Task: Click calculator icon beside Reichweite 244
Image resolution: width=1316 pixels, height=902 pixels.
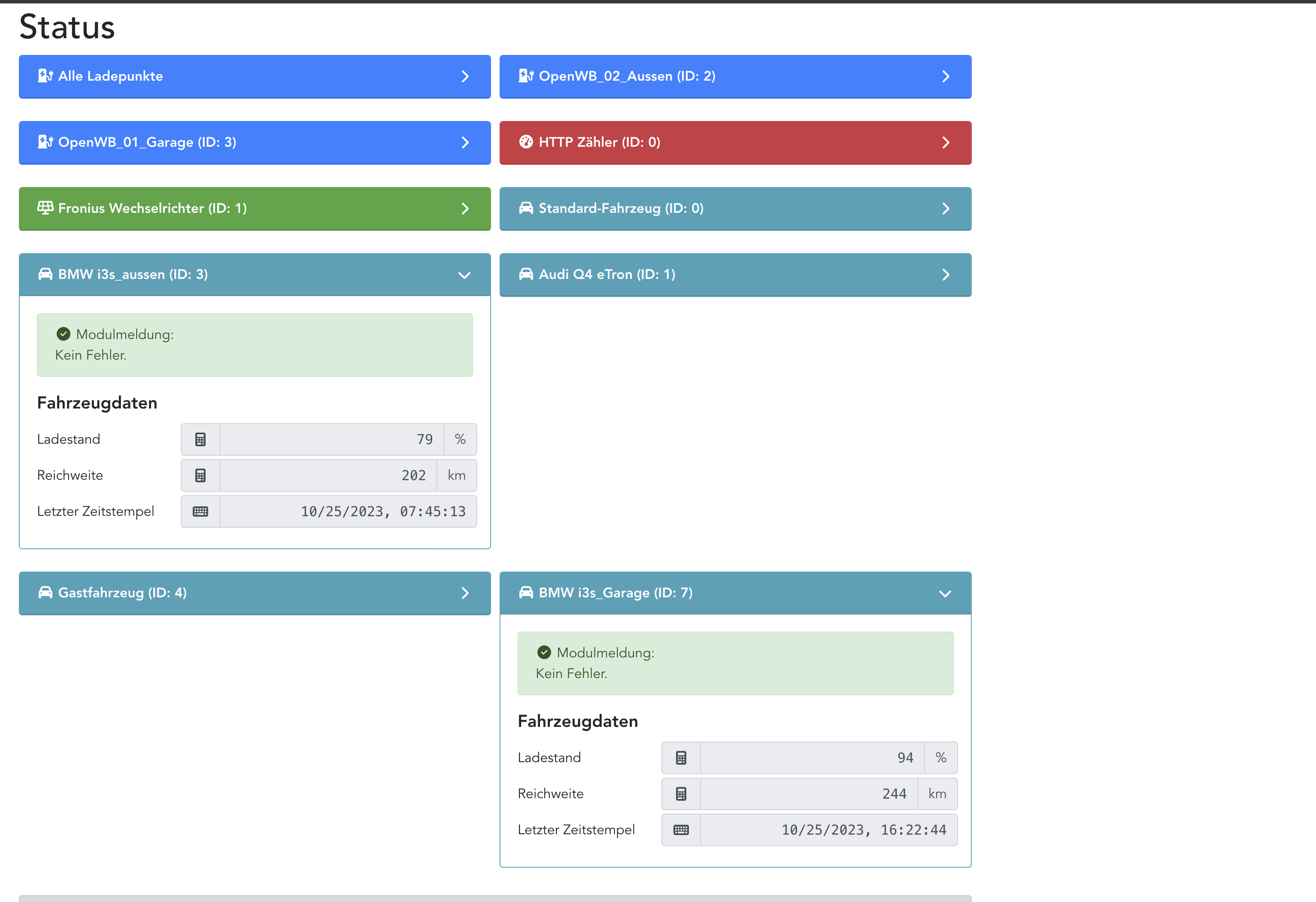Action: [x=681, y=794]
